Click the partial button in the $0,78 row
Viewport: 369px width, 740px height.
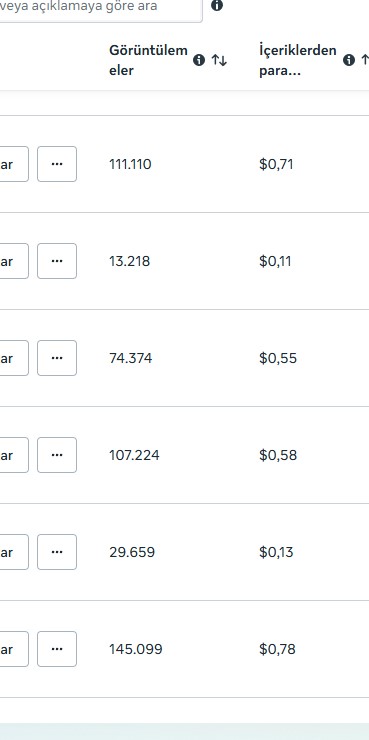point(14,649)
